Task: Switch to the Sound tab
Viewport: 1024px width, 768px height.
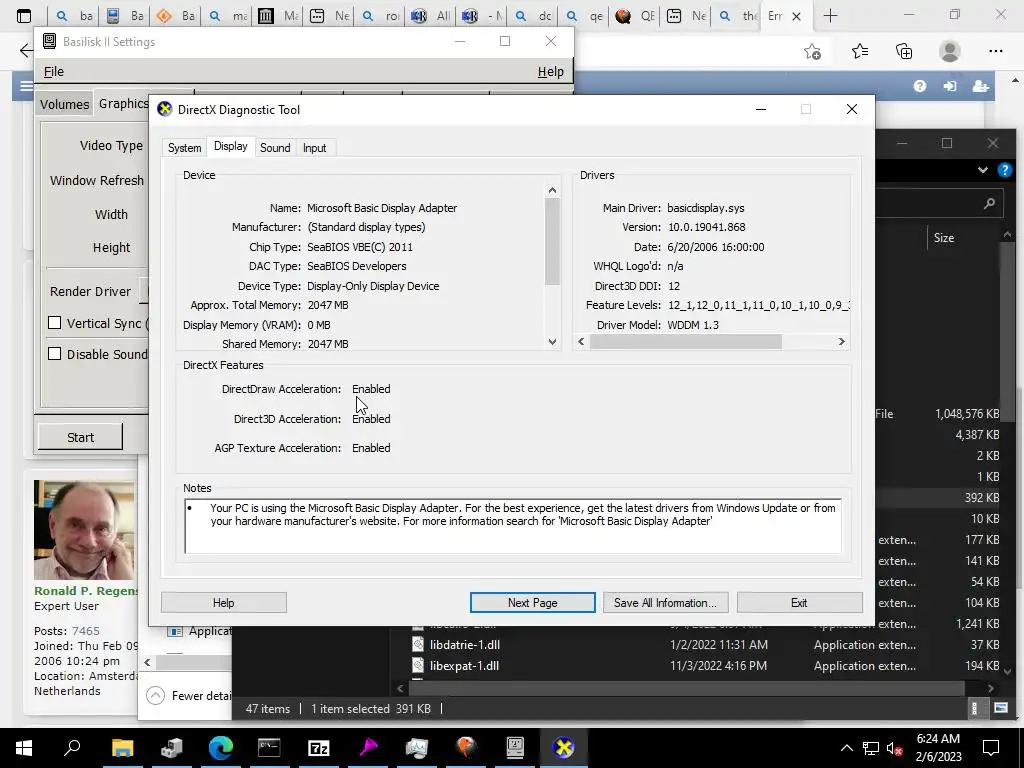Action: (275, 148)
